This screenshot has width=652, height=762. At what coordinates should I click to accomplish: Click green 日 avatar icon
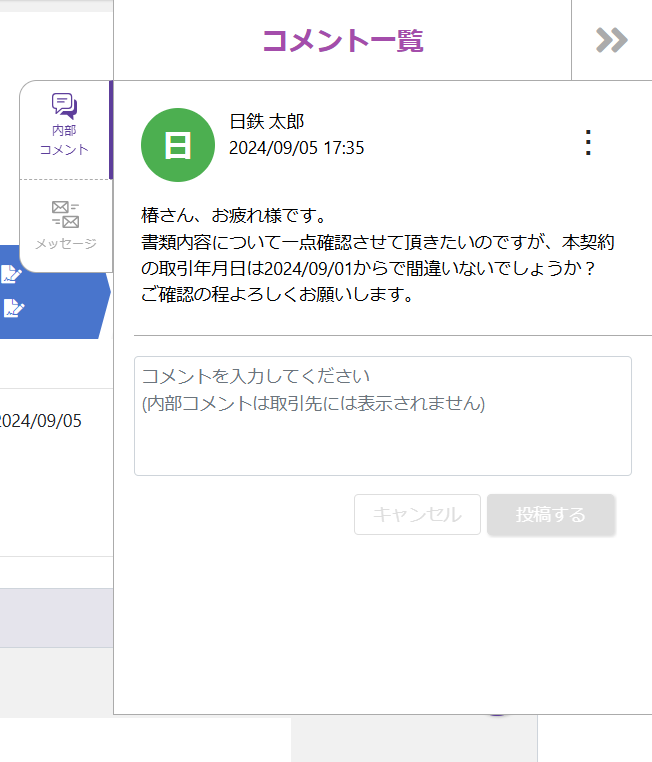(x=178, y=145)
